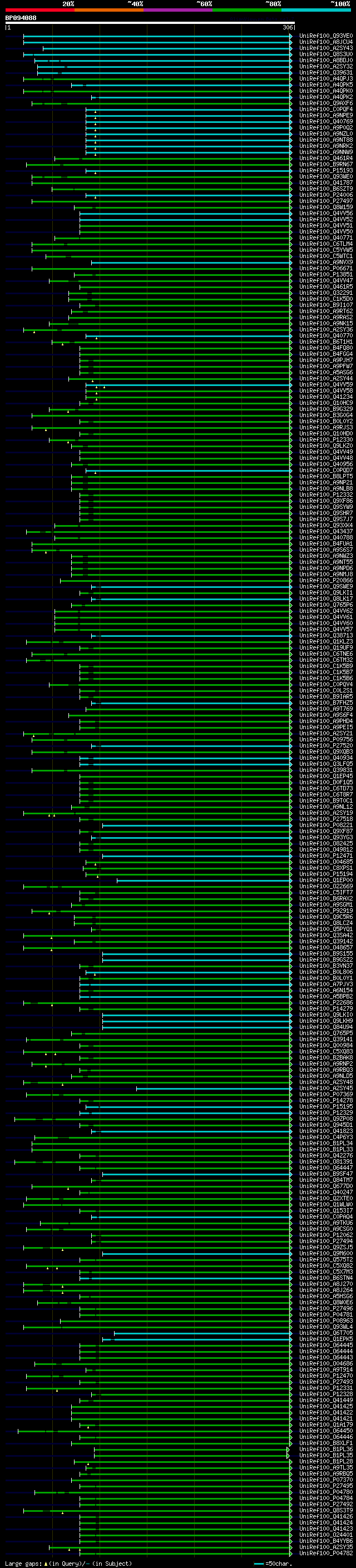Select the UniRef100_Q9XQB3 label
Viewport: 356px width, 1568px height.
[326, 752]
